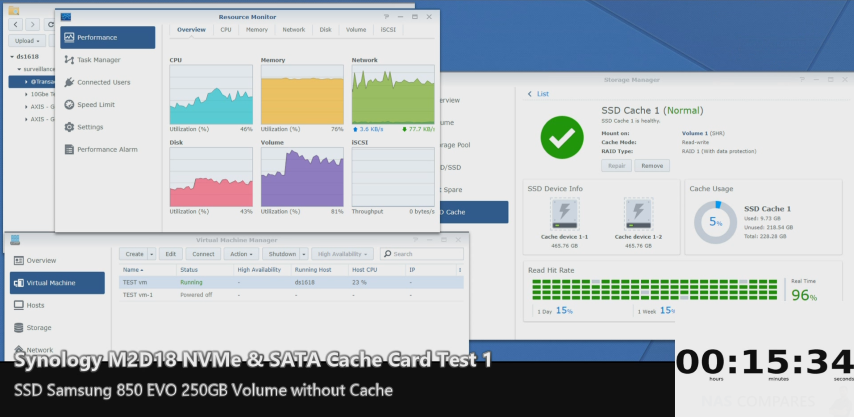Screen dimensions: 854x417
Task: Click the Memory utilization chart
Action: coord(302,95)
